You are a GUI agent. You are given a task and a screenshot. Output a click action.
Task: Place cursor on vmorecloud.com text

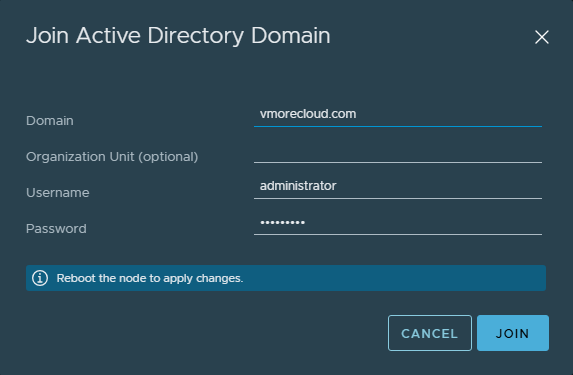click(x=308, y=114)
